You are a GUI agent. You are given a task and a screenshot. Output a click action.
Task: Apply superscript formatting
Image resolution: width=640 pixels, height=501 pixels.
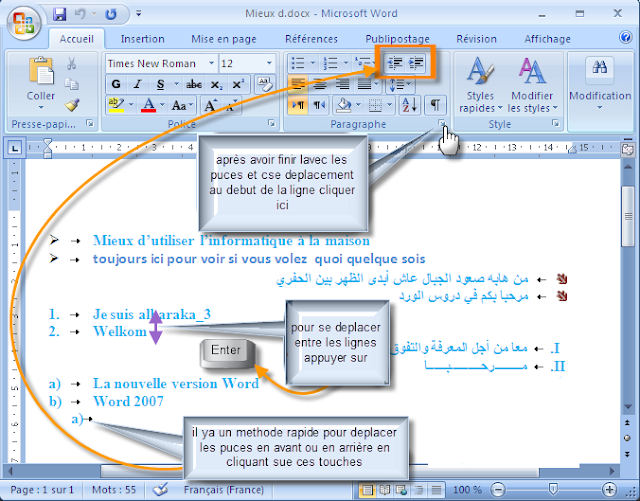238,85
